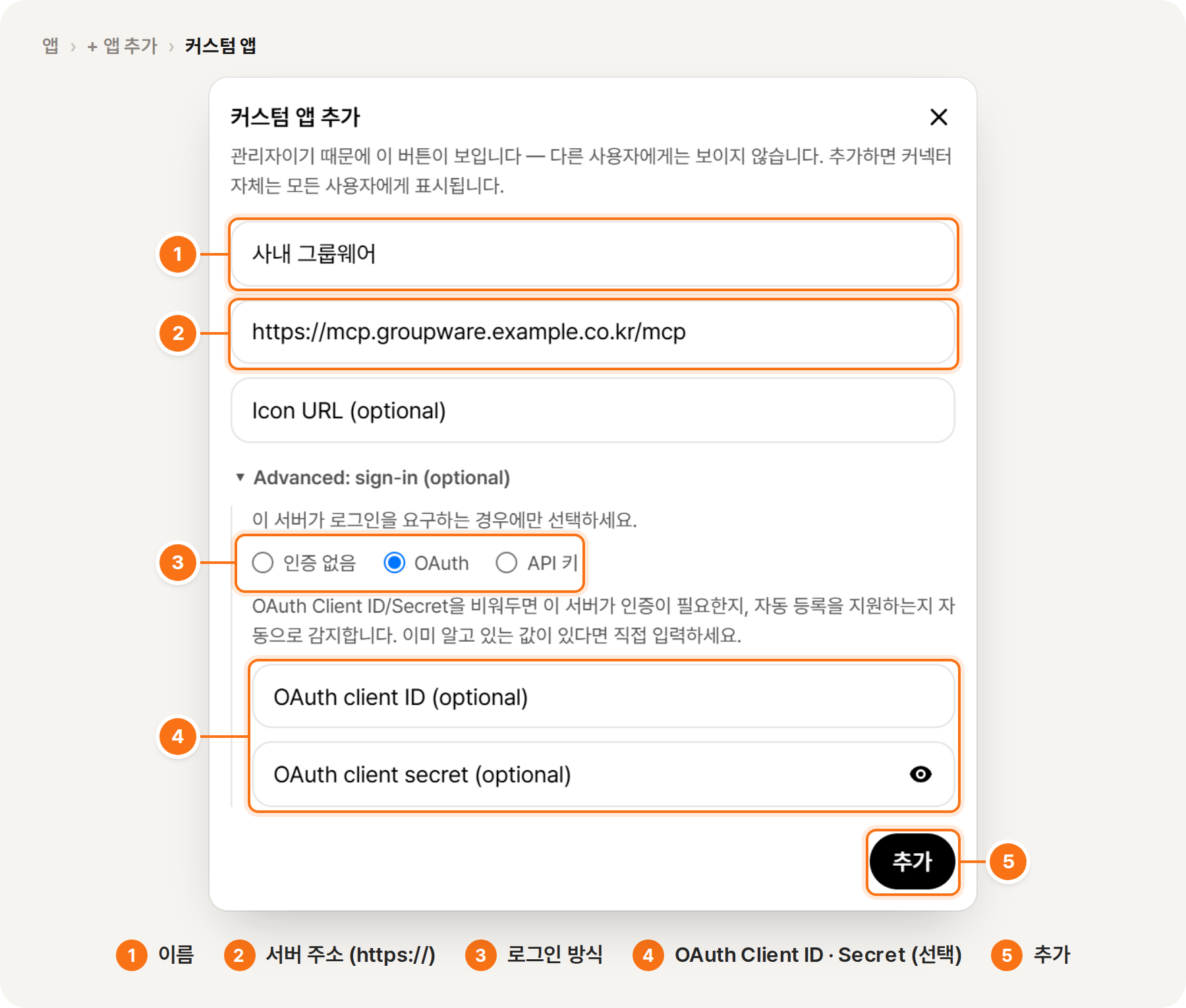The width and height of the screenshot is (1186, 1008).
Task: Close the 커스텀 앱 추가 dialog
Action: coord(938,117)
